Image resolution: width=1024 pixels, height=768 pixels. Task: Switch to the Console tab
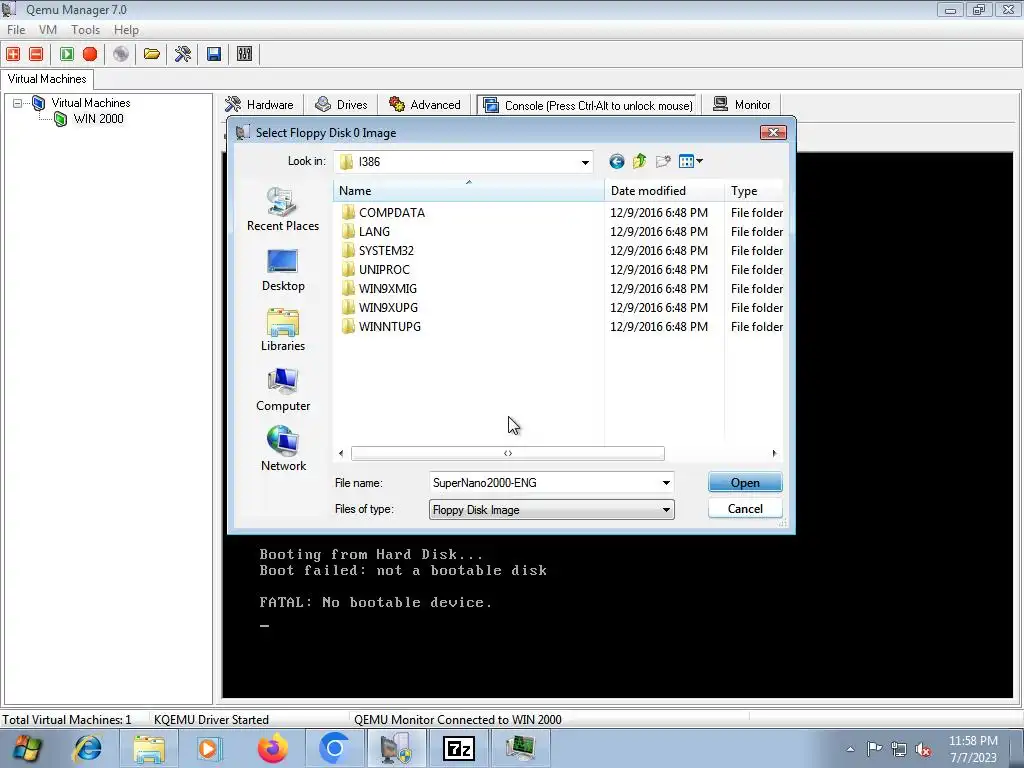[x=588, y=105]
